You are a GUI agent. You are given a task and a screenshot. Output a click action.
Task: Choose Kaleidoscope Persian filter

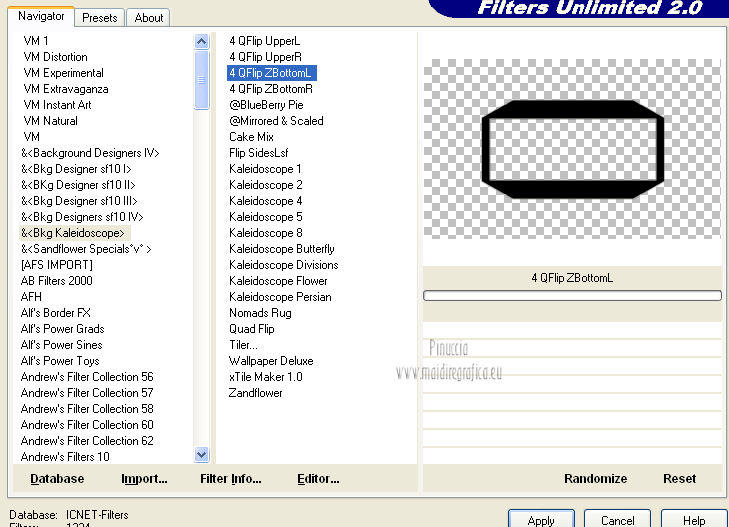point(280,297)
